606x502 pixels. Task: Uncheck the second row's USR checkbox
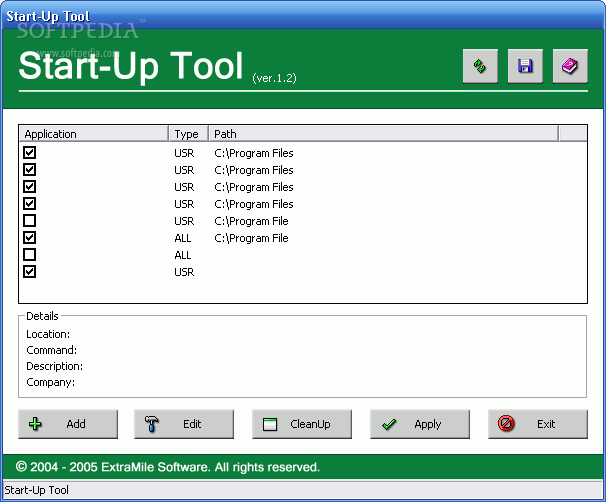click(x=30, y=170)
